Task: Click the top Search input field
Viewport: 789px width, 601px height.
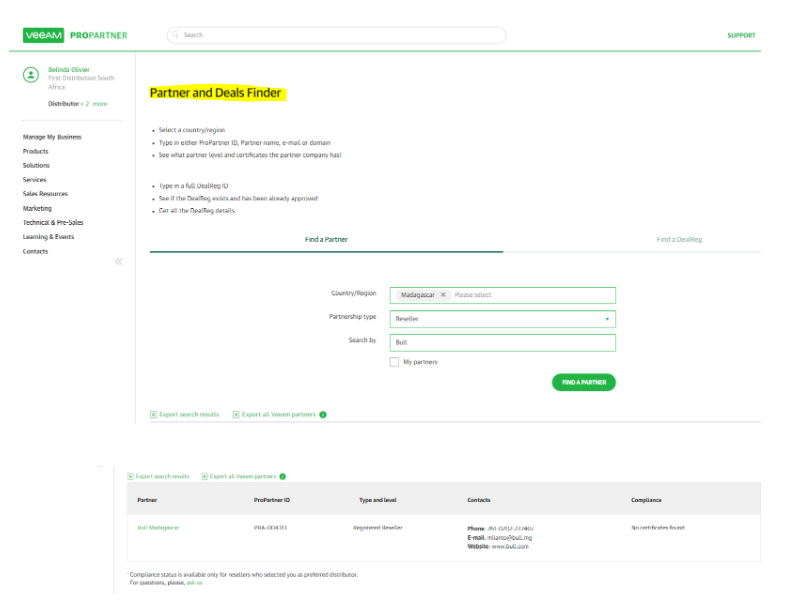Action: point(337,35)
